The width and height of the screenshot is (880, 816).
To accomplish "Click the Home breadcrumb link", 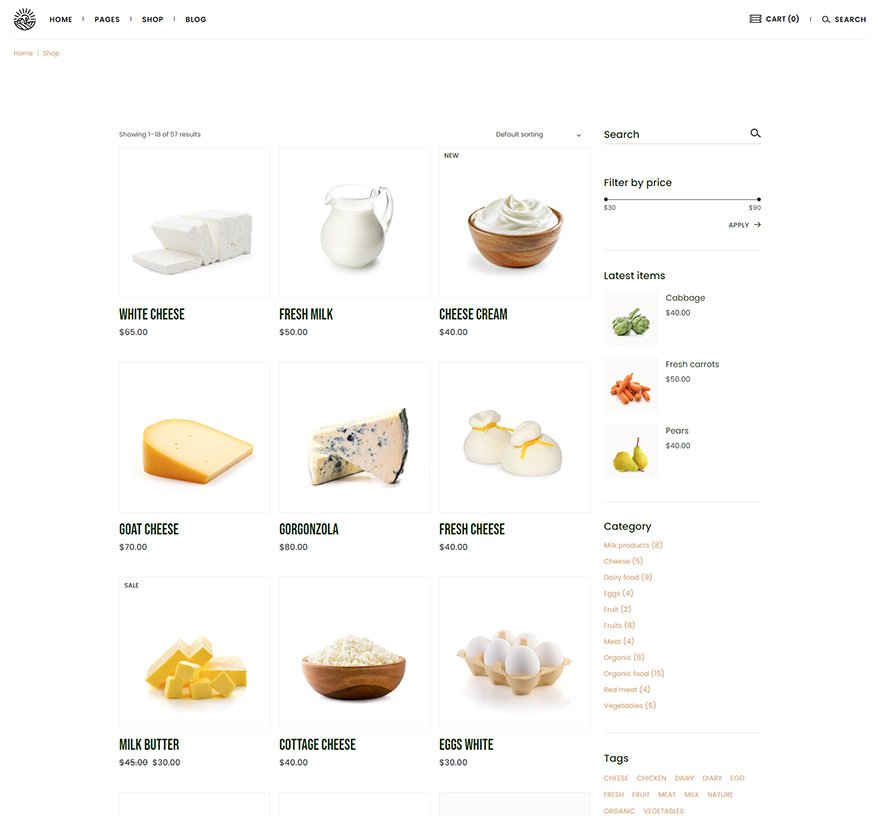I will click(x=23, y=53).
